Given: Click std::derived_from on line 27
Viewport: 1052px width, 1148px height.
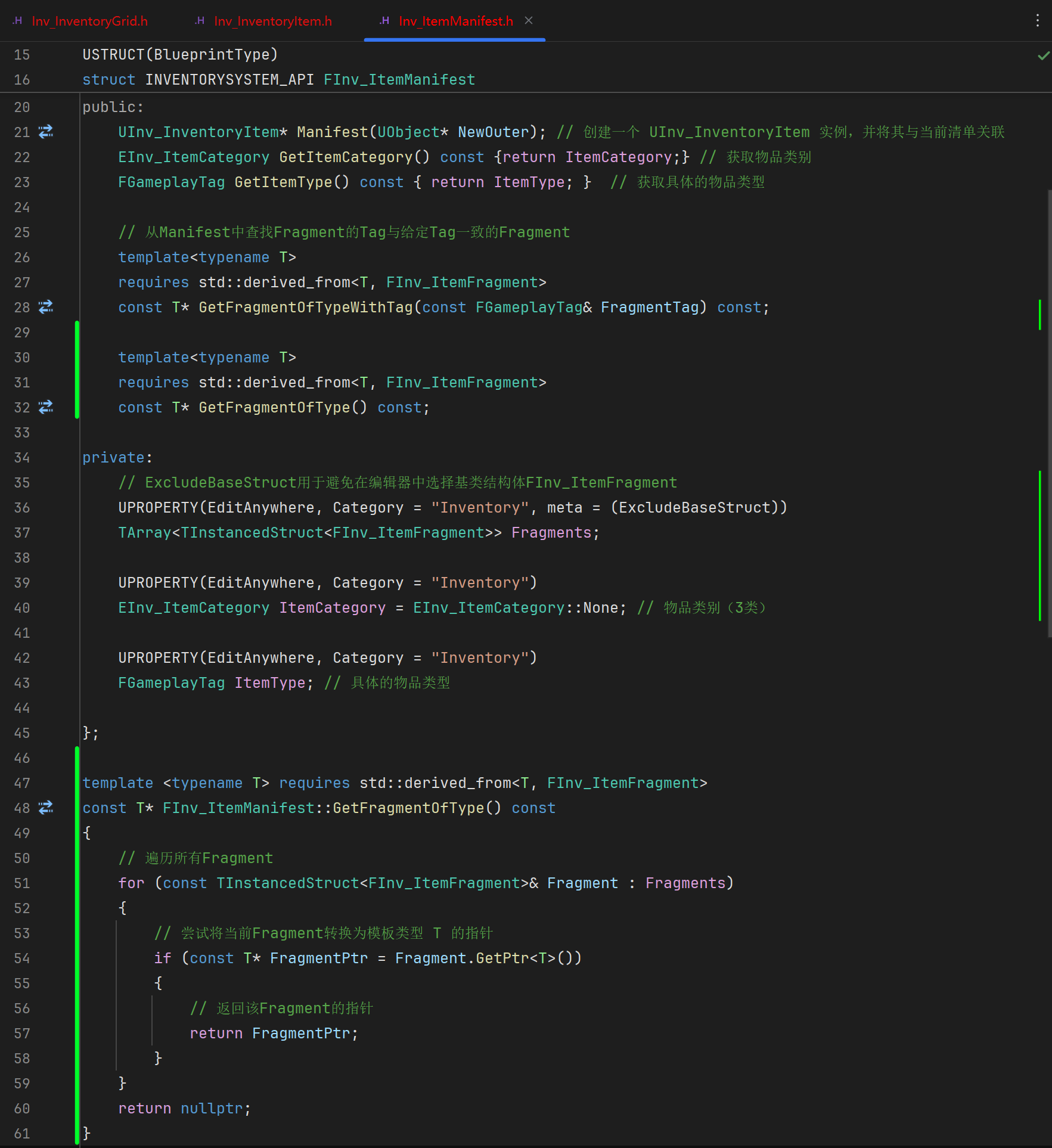Looking at the screenshot, I should point(274,283).
